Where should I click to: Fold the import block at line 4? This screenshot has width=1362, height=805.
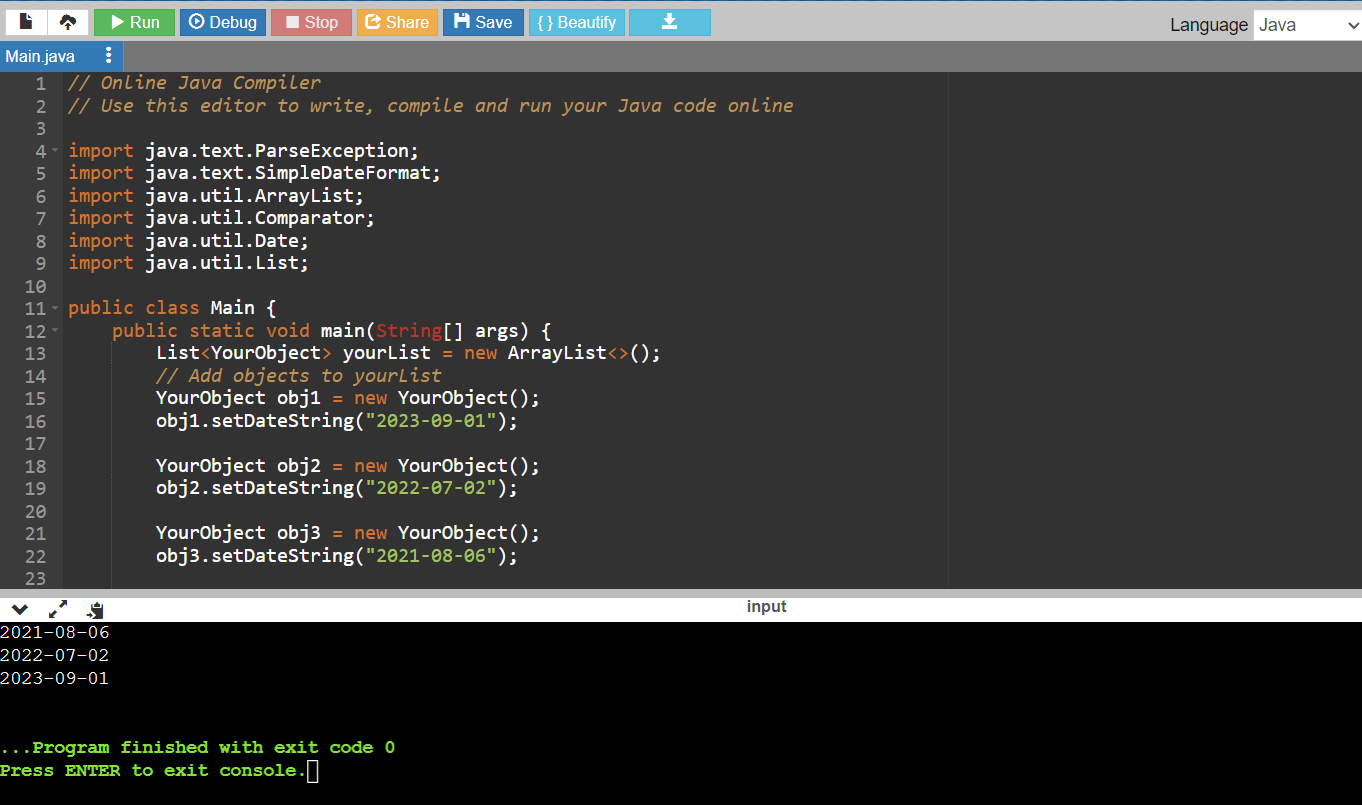(55, 151)
